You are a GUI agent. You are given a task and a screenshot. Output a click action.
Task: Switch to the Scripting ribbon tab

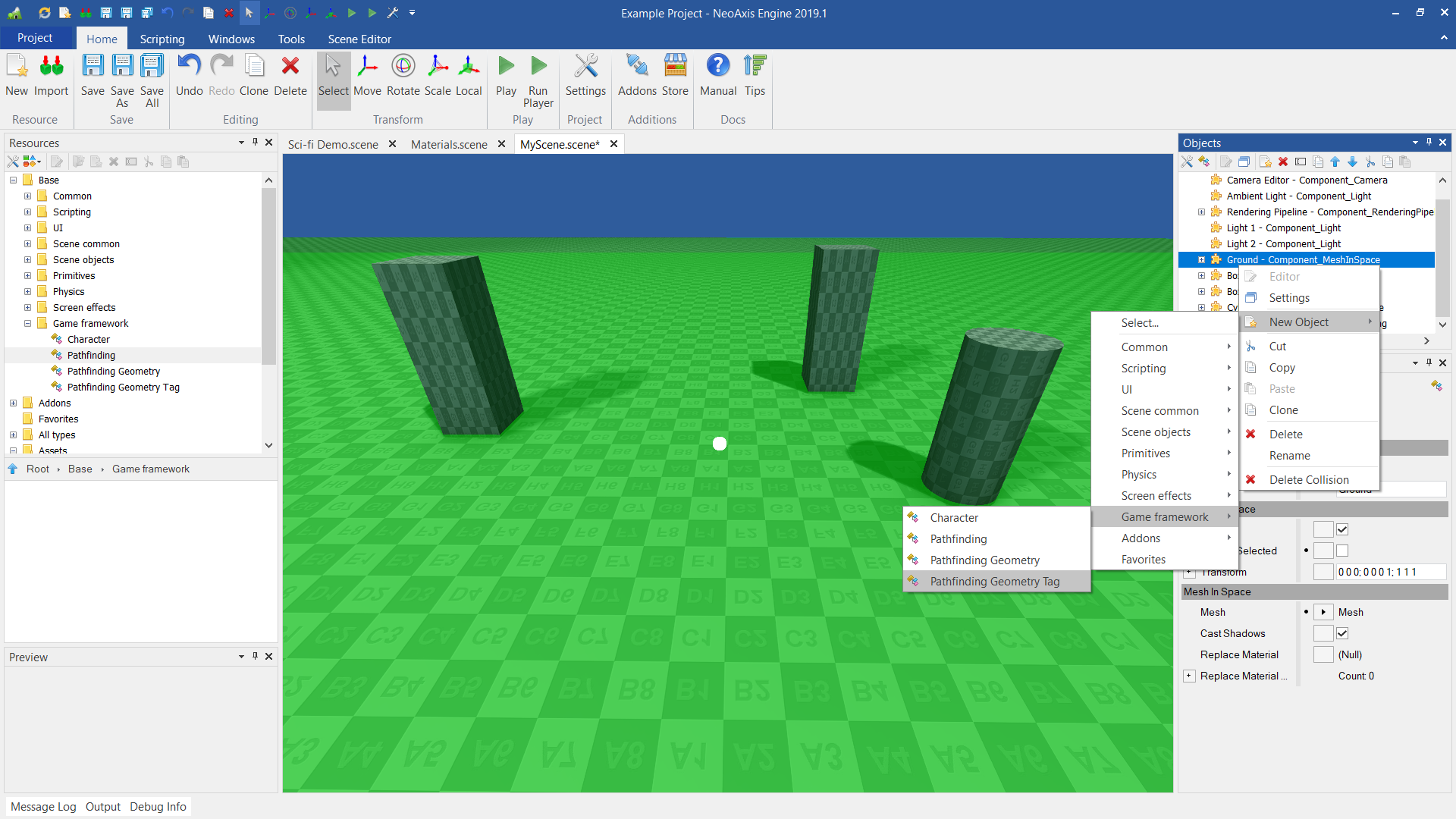(x=162, y=39)
